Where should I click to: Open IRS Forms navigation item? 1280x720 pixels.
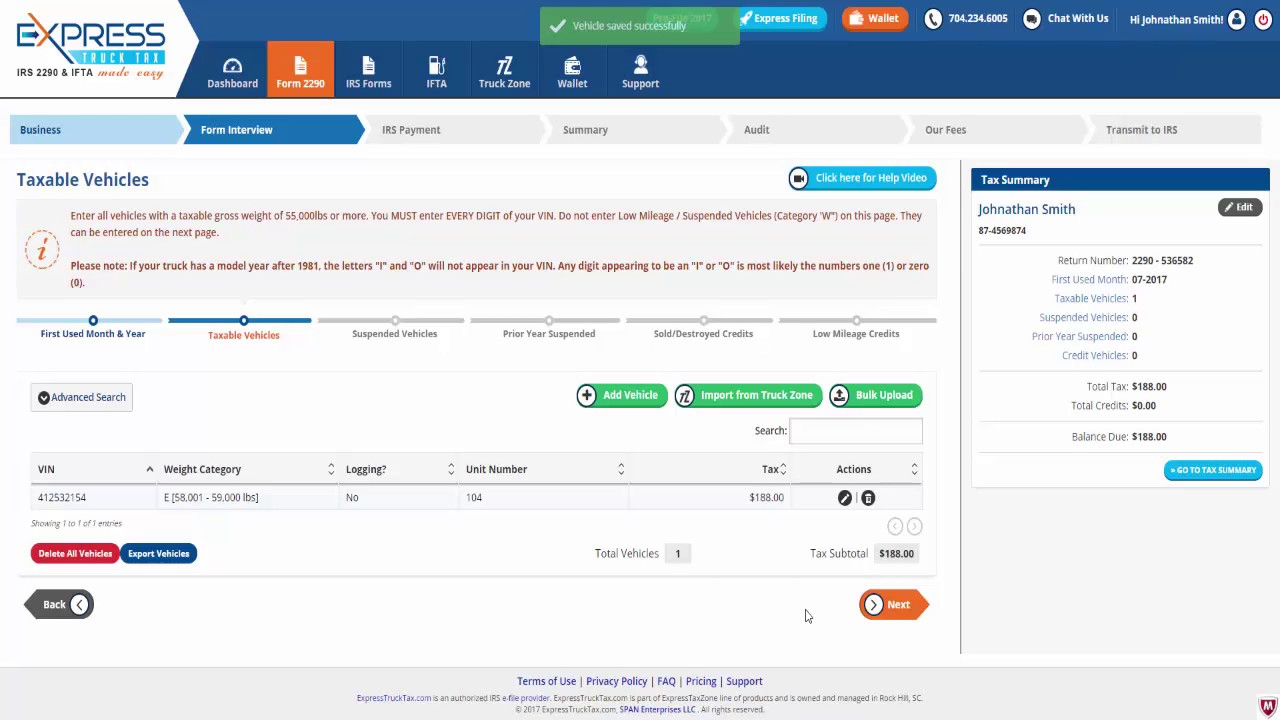368,72
